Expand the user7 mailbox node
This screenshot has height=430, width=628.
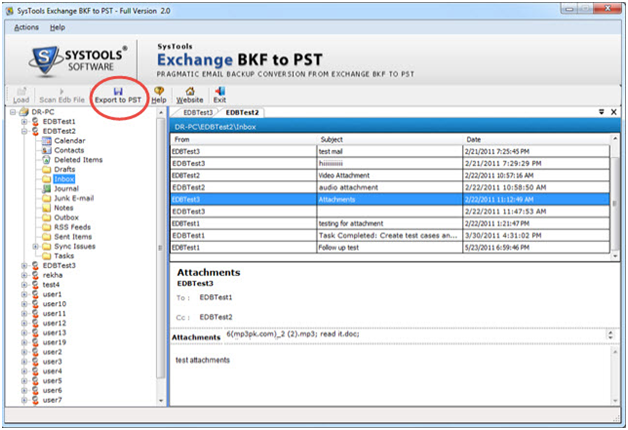pyautogui.click(x=24, y=400)
